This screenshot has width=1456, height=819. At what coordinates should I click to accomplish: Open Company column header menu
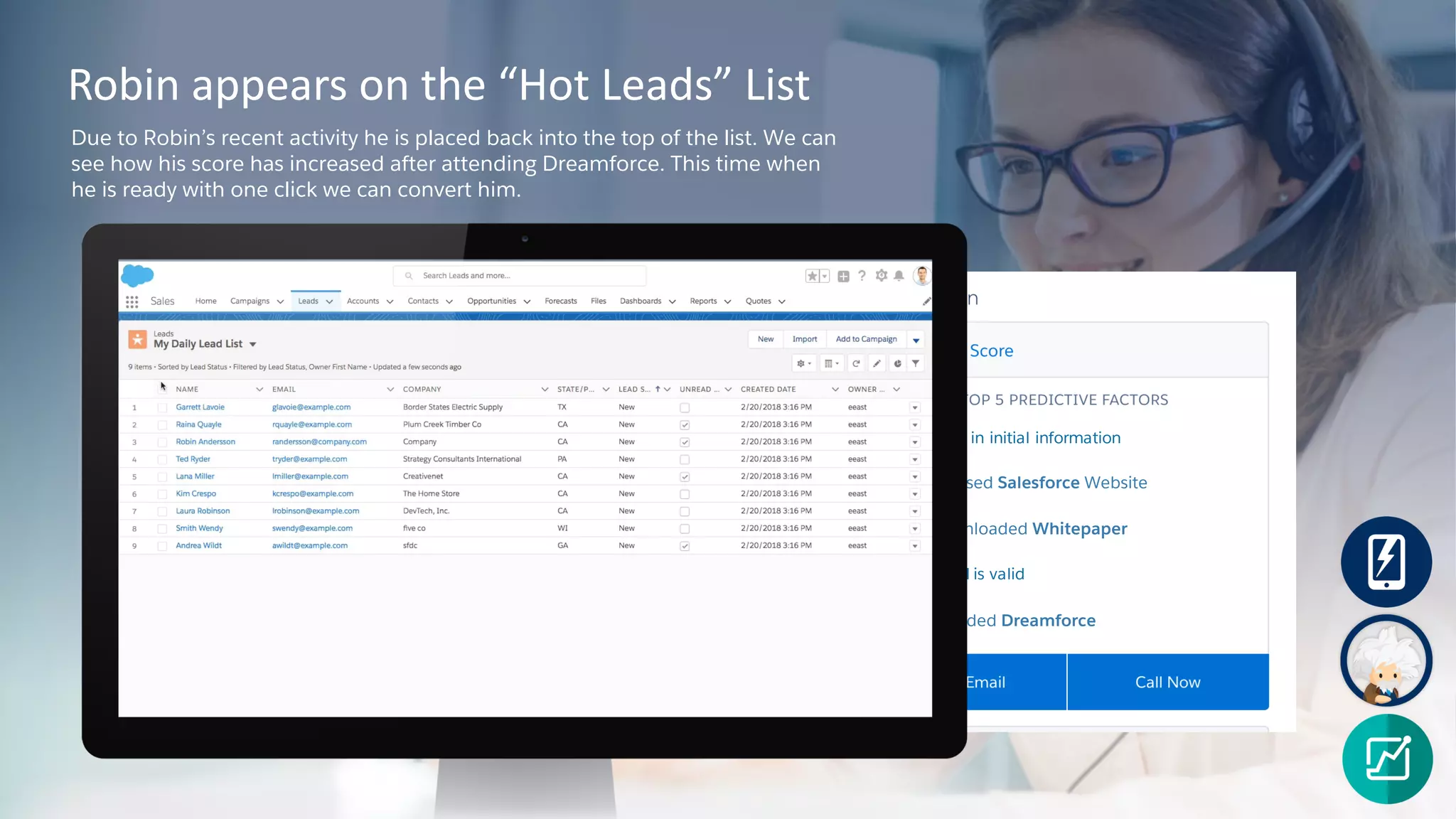pyautogui.click(x=545, y=389)
